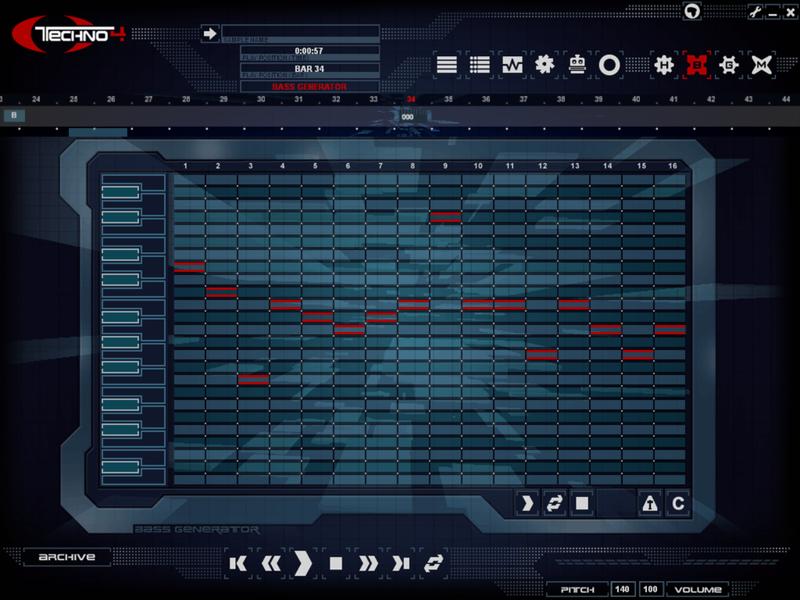
Task: Start playback with the main transport play button
Action: [303, 564]
